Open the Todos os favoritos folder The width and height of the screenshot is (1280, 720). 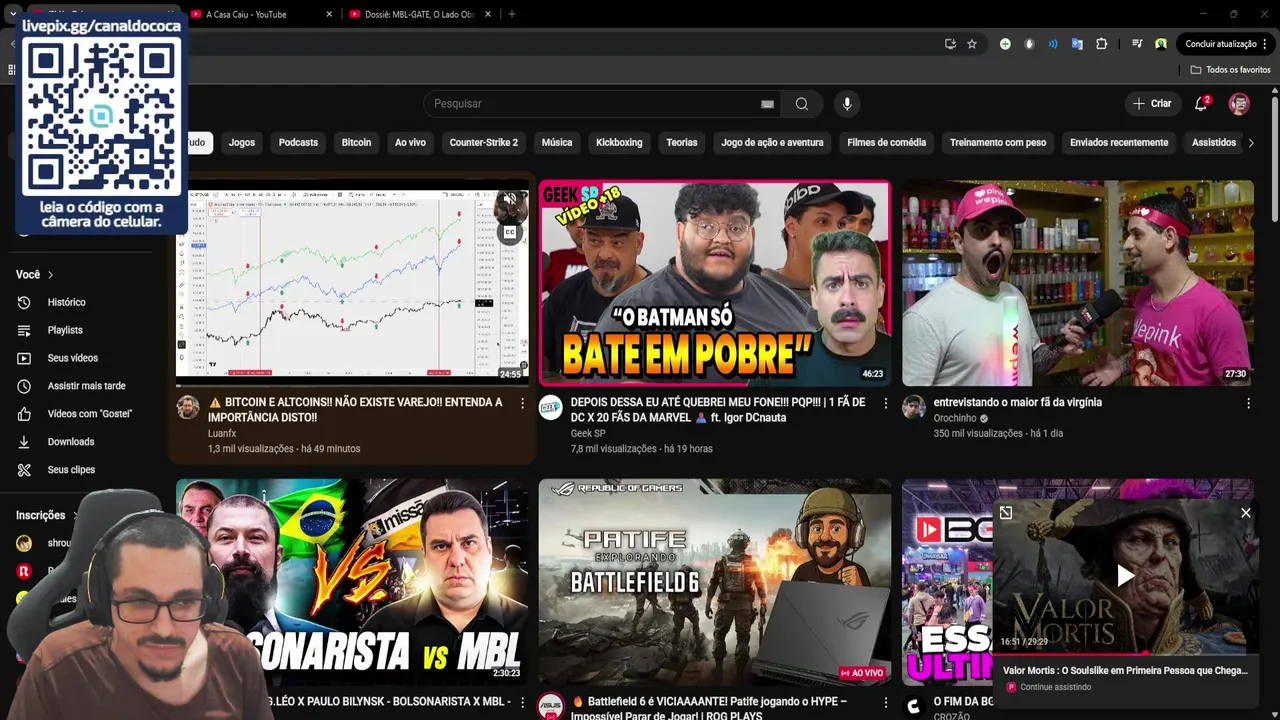tap(1230, 70)
